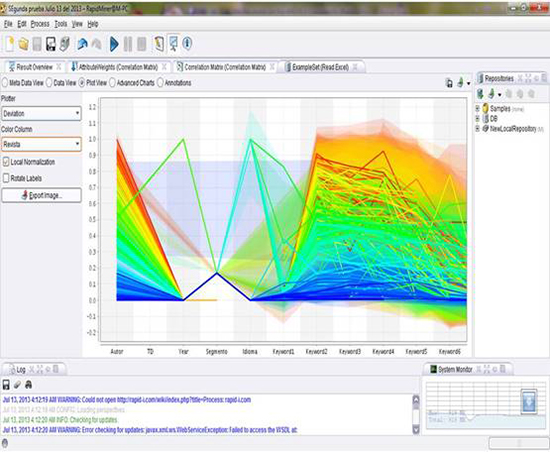This screenshot has height=452, width=550.
Task: Expand the Samples repository tree node
Action: (x=477, y=109)
